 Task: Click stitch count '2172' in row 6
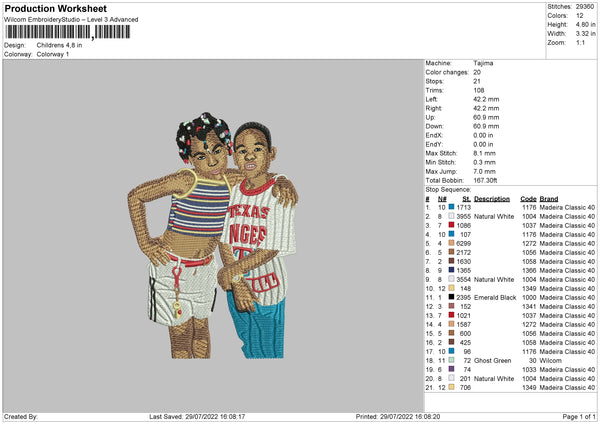[x=463, y=252]
